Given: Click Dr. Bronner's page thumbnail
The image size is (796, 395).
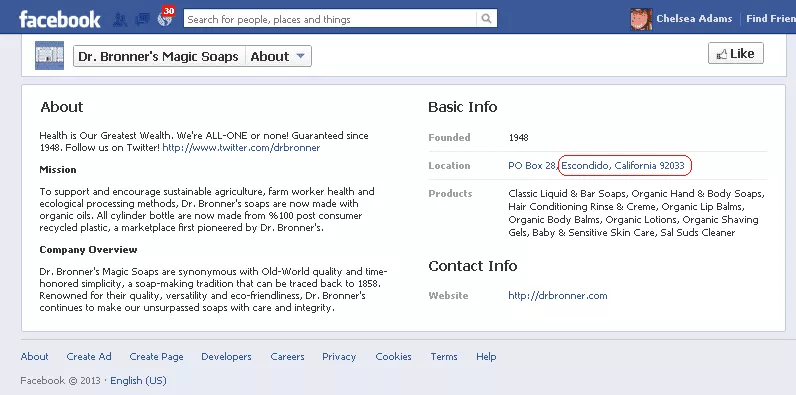Looking at the screenshot, I should [x=49, y=55].
